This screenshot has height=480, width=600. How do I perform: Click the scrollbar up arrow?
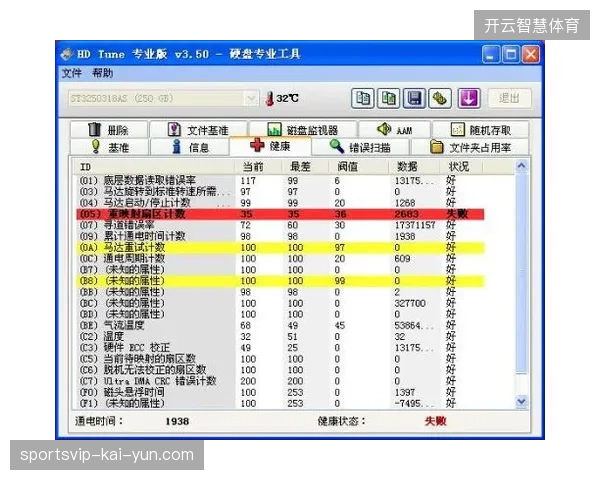pos(521,166)
